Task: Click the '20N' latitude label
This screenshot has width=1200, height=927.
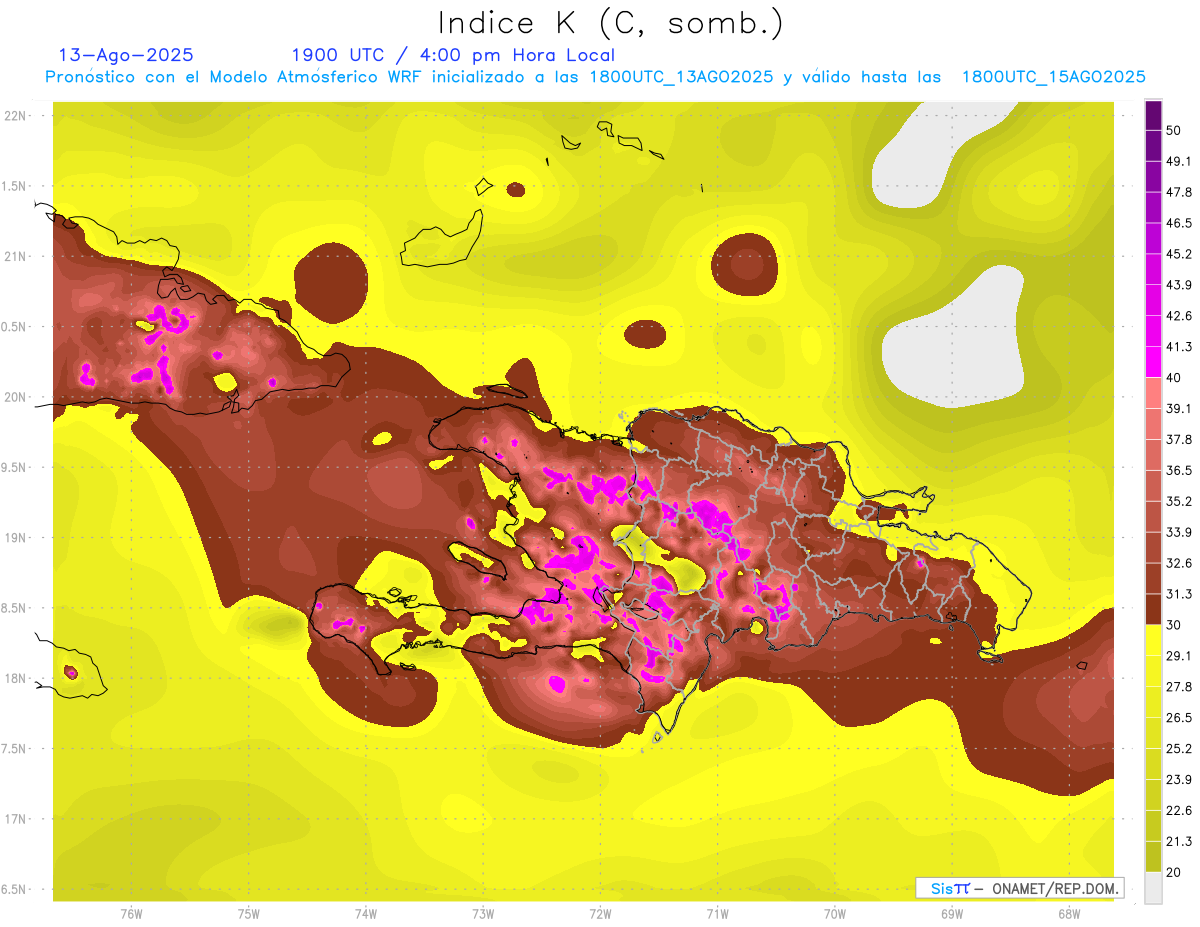Action: pyautogui.click(x=15, y=397)
